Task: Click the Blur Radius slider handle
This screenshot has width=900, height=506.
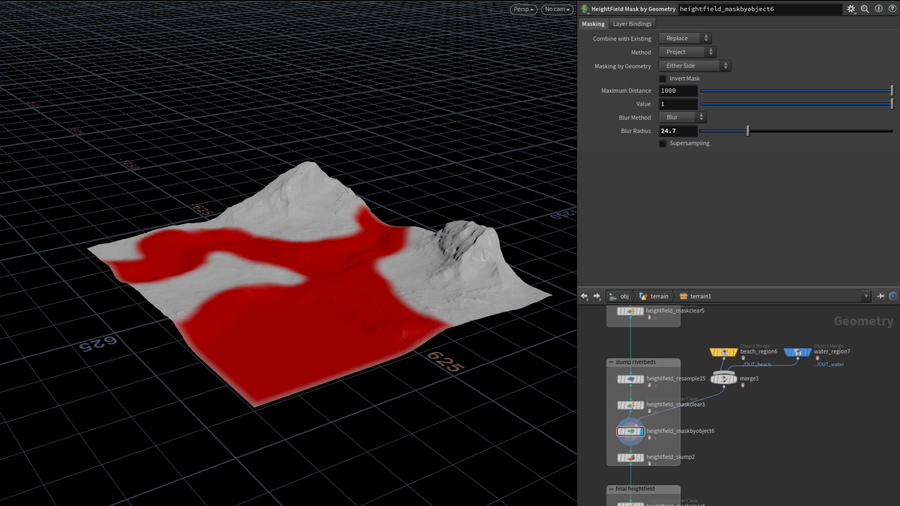Action: pos(747,131)
